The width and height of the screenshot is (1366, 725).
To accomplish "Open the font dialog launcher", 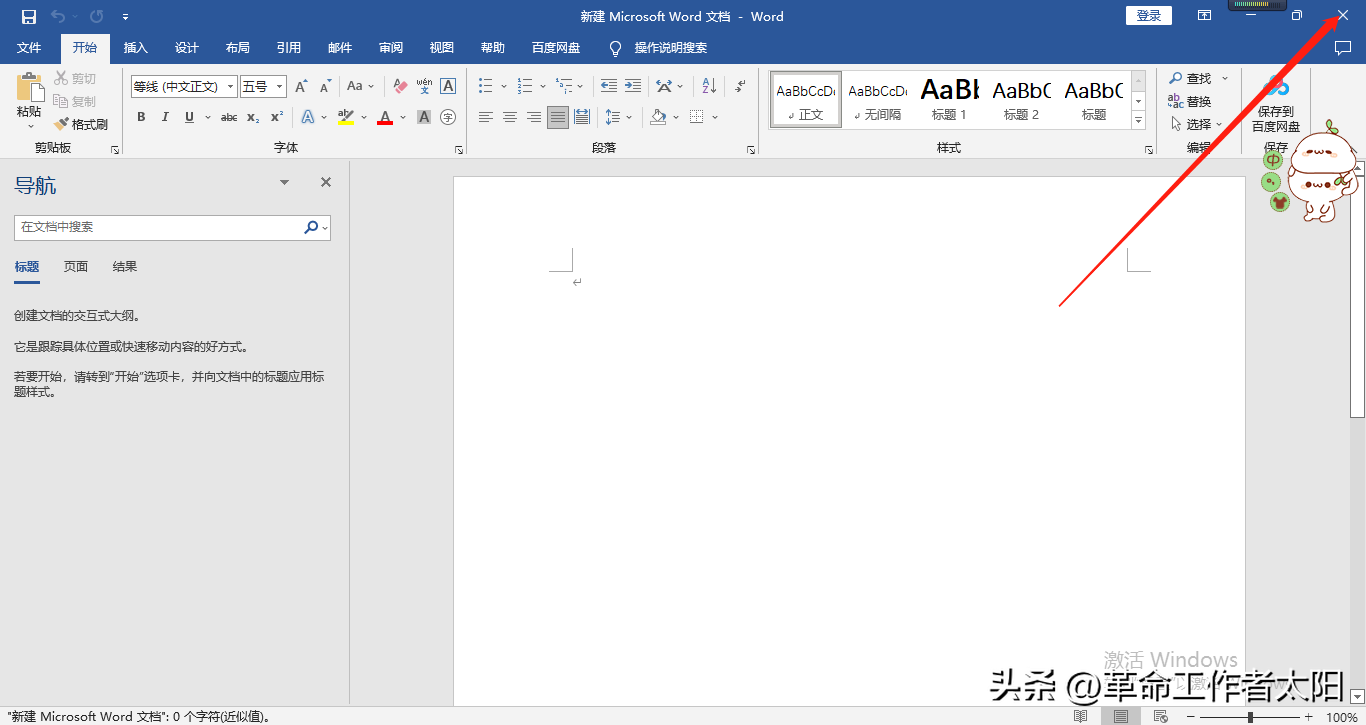I will [x=459, y=149].
